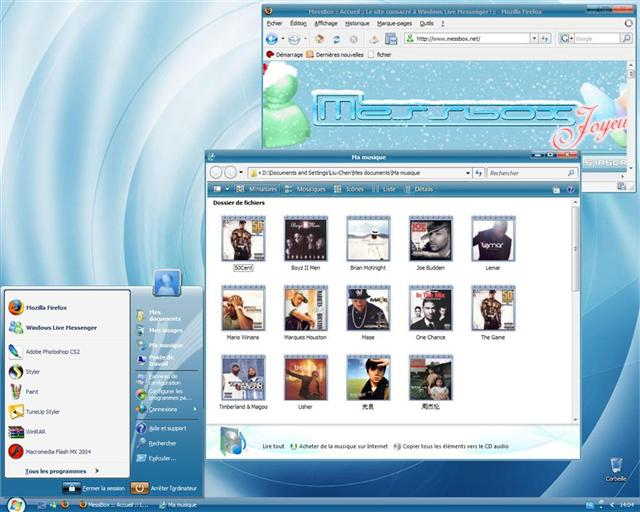Screen dimensions: 640x512
Task: Click the back button in Ma musique window
Action: point(216,173)
